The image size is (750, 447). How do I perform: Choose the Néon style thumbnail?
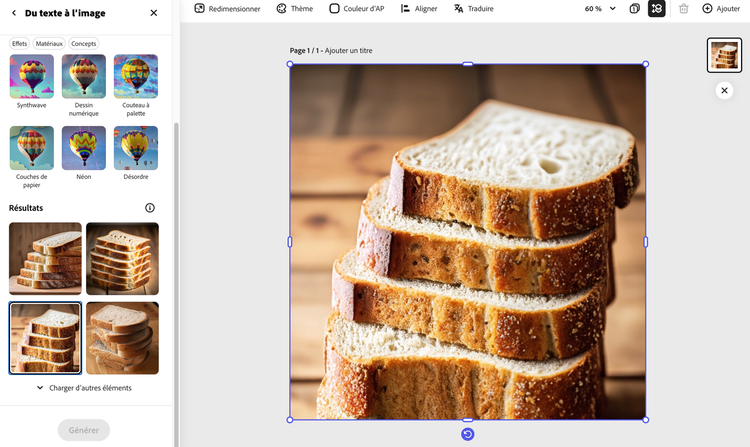click(84, 148)
